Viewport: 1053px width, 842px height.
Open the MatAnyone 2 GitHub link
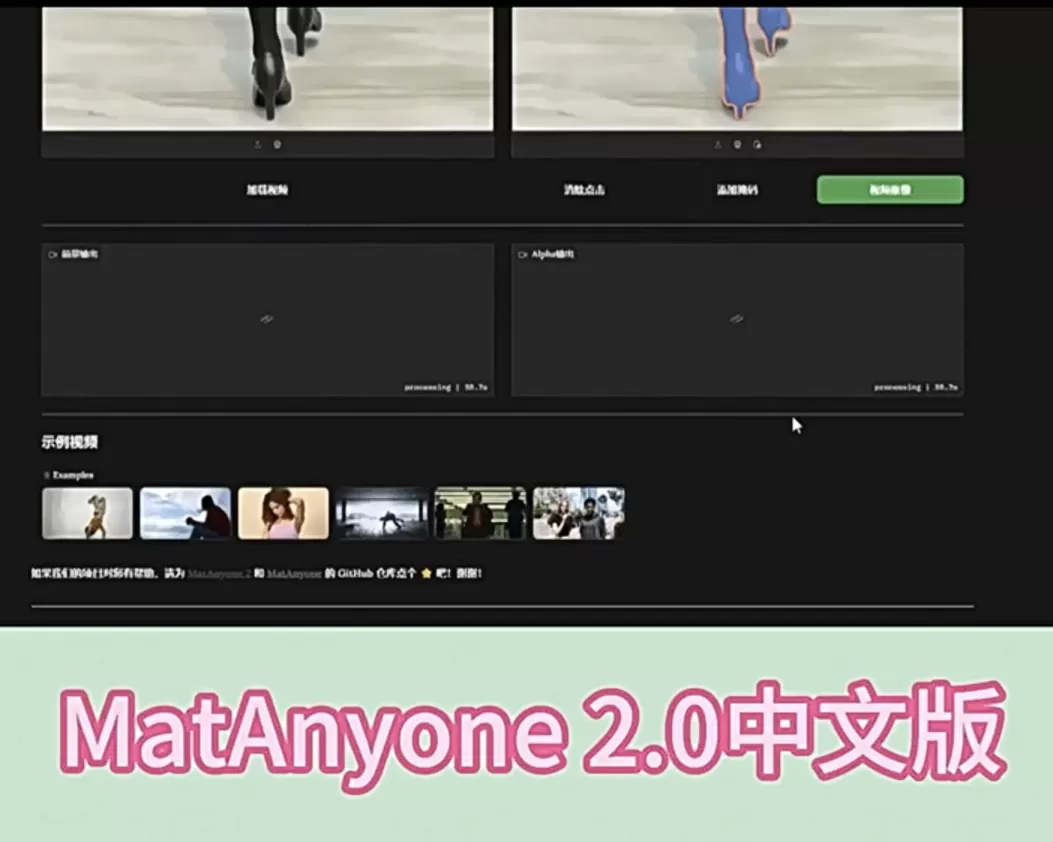tap(219, 573)
